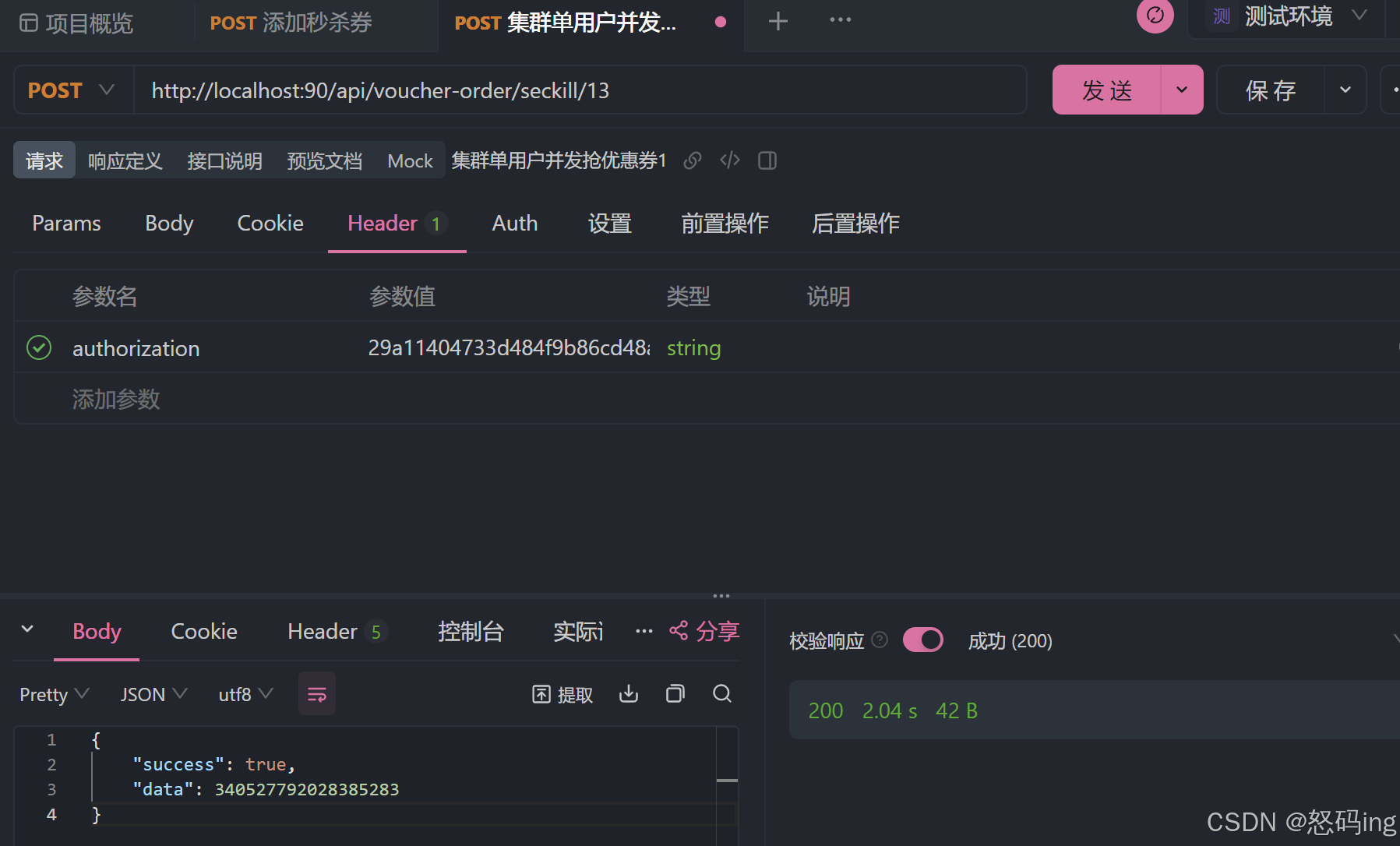Open a new tab with plus icon
This screenshot has width=1400, height=846.
[x=778, y=21]
